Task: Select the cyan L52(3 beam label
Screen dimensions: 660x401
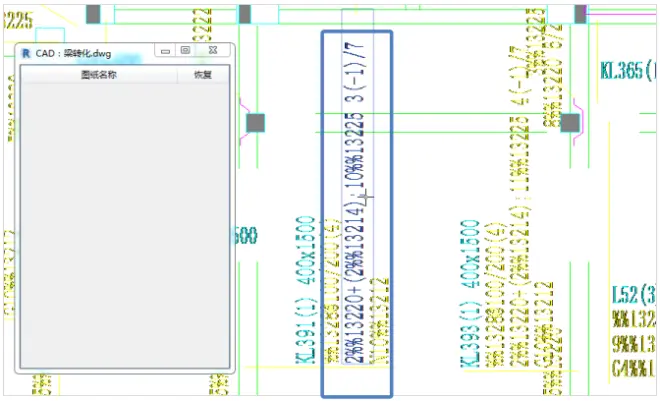Action: point(633,294)
